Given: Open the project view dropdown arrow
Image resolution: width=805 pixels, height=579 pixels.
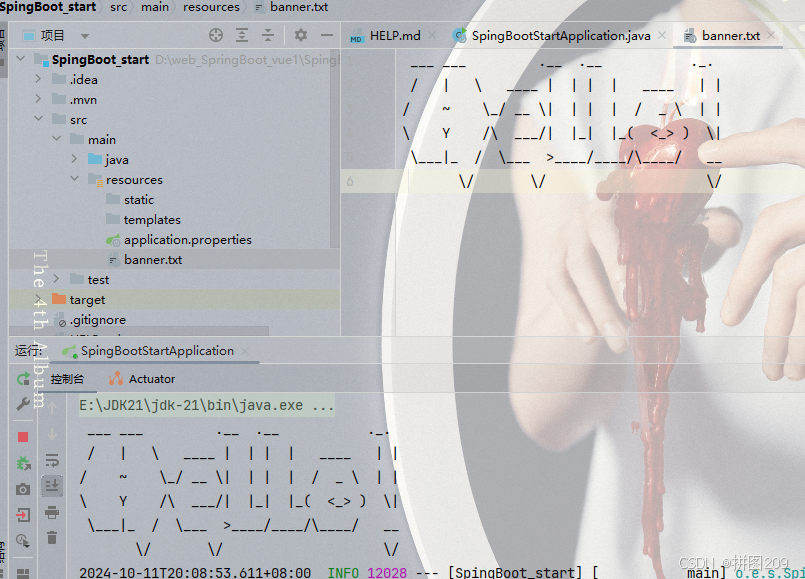Looking at the screenshot, I should pyautogui.click(x=85, y=36).
